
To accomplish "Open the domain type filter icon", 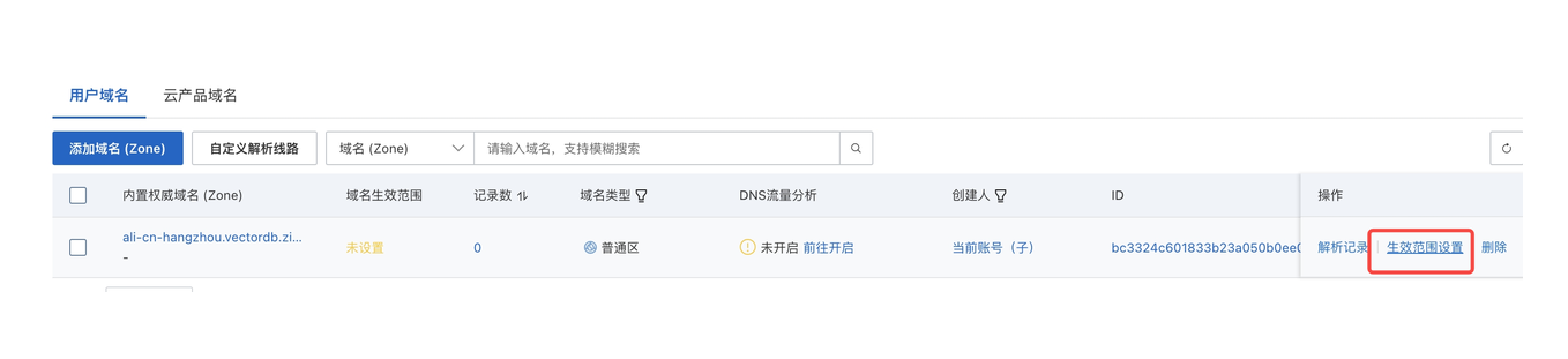I will coord(641,195).
